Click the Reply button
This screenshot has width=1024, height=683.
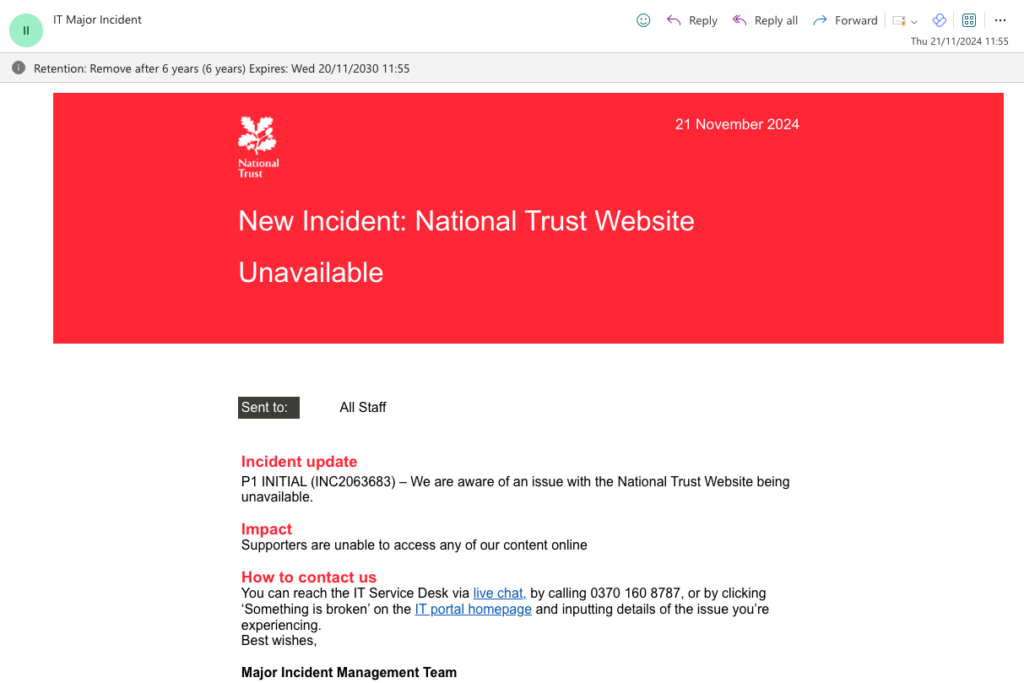pyautogui.click(x=692, y=20)
